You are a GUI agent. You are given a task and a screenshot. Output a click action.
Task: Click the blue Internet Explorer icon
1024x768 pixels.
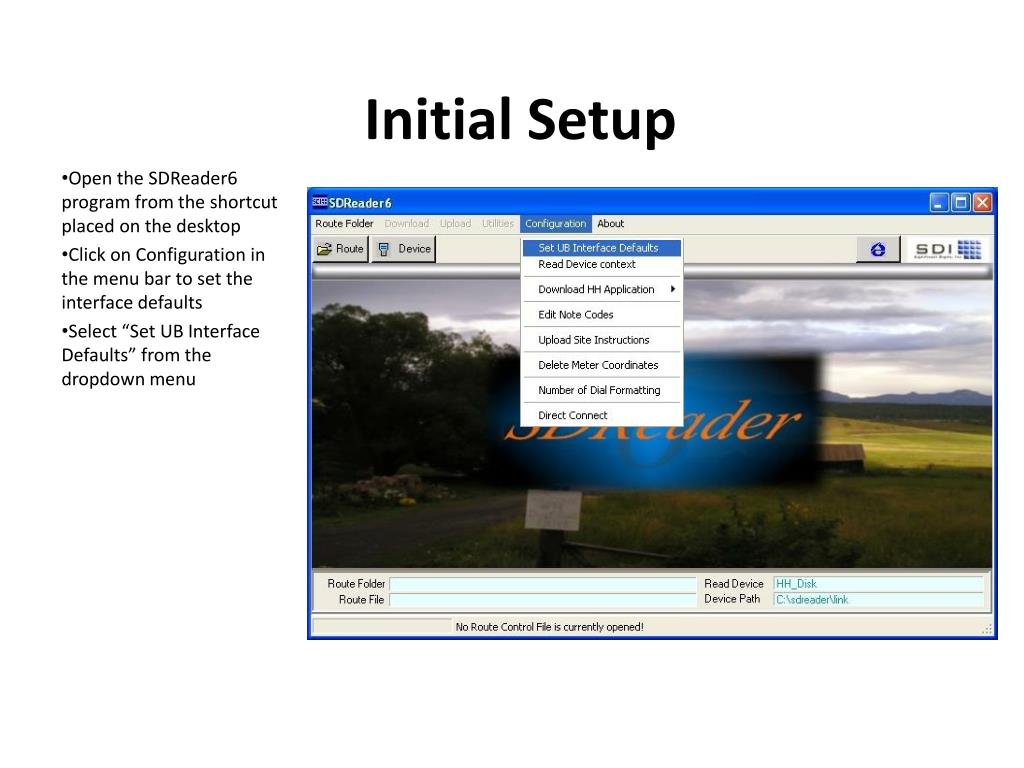click(x=878, y=249)
